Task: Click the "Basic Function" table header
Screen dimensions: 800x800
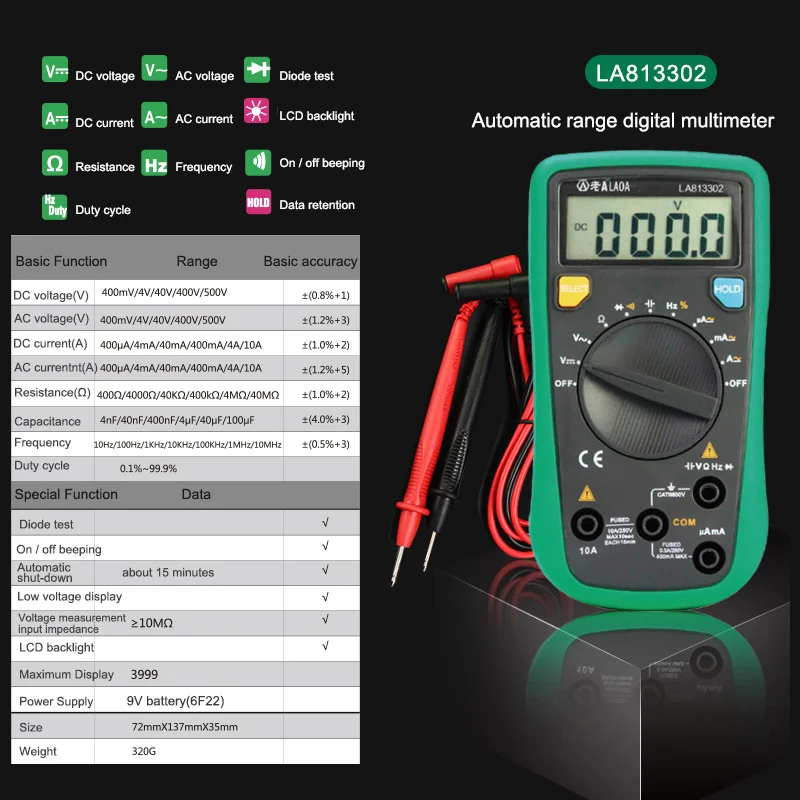Action: tap(61, 261)
